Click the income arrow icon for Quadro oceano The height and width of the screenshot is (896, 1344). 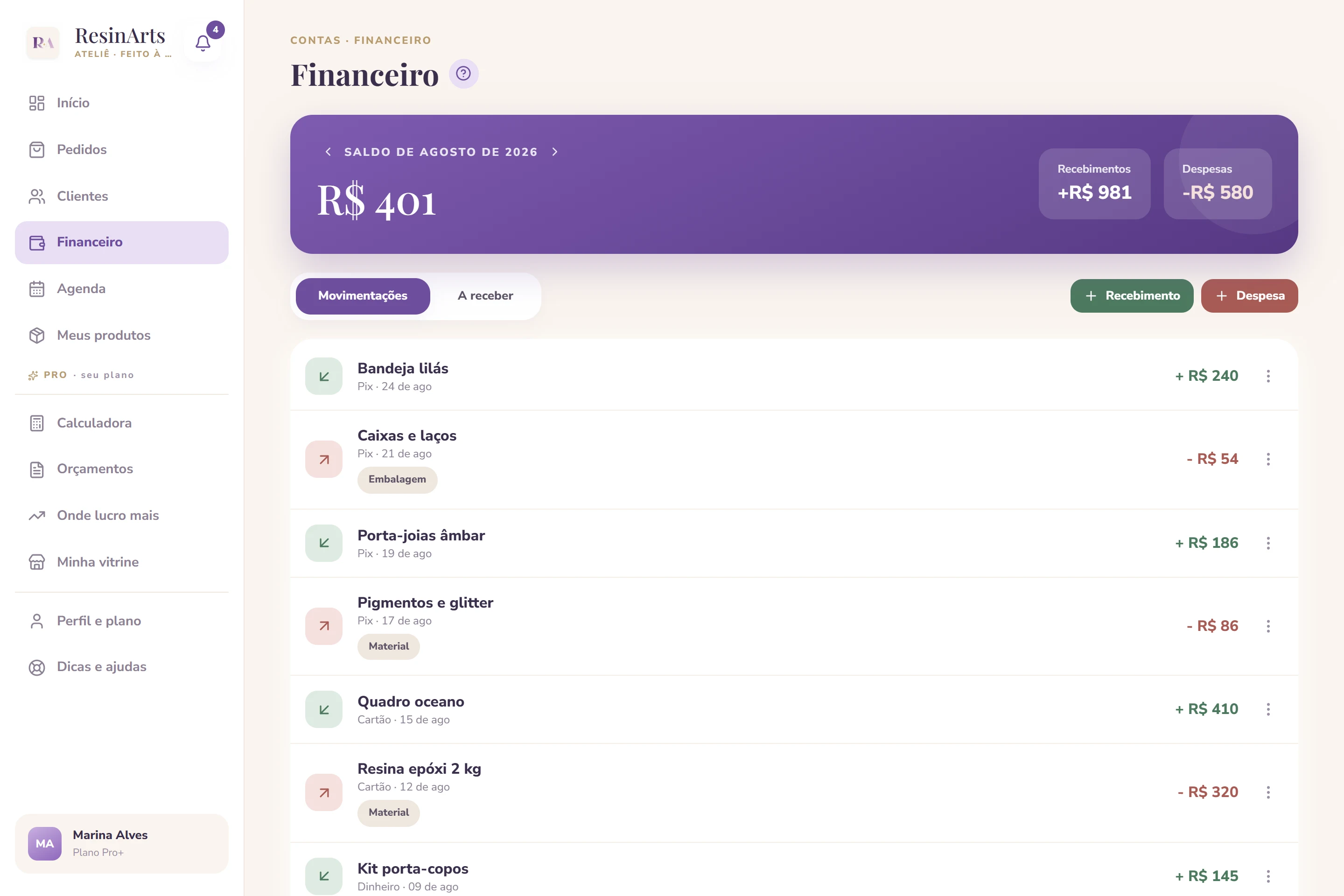coord(324,709)
